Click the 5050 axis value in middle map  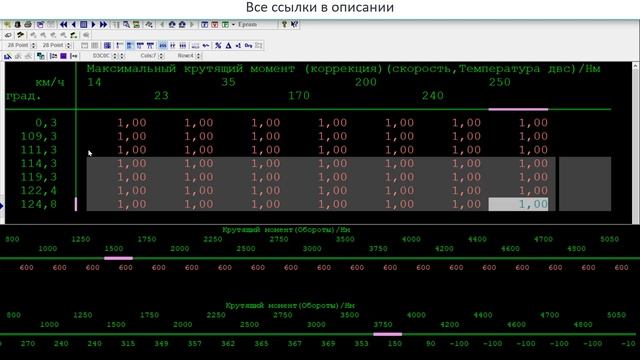pyautogui.click(x=609, y=239)
